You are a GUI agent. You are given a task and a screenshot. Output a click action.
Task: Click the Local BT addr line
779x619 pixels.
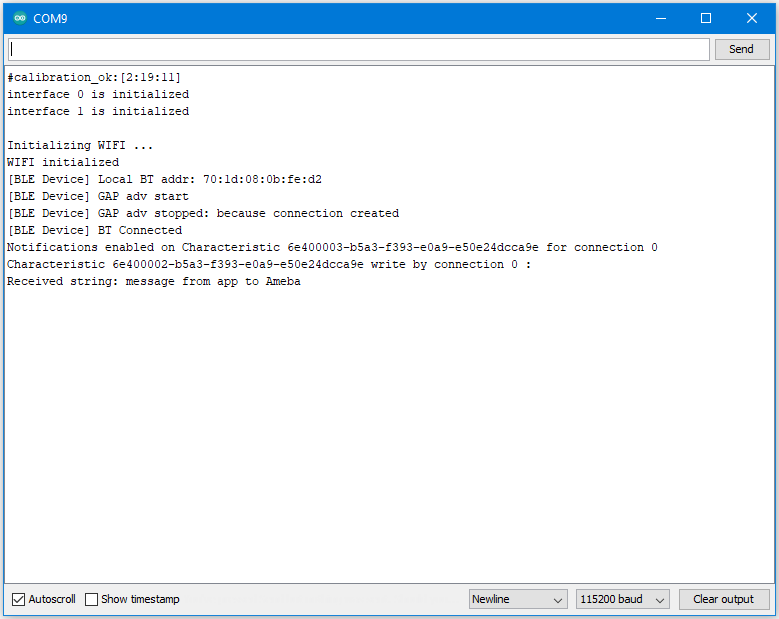coord(164,179)
